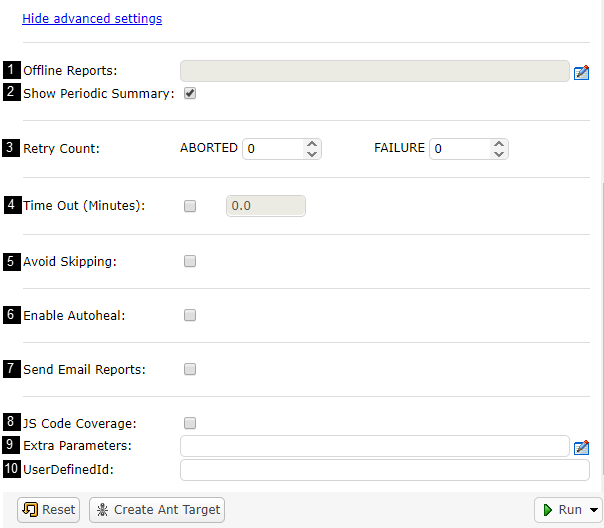Viewport: 604px width, 528px height.
Task: Click Hide advanced settings link
Action: tap(92, 18)
